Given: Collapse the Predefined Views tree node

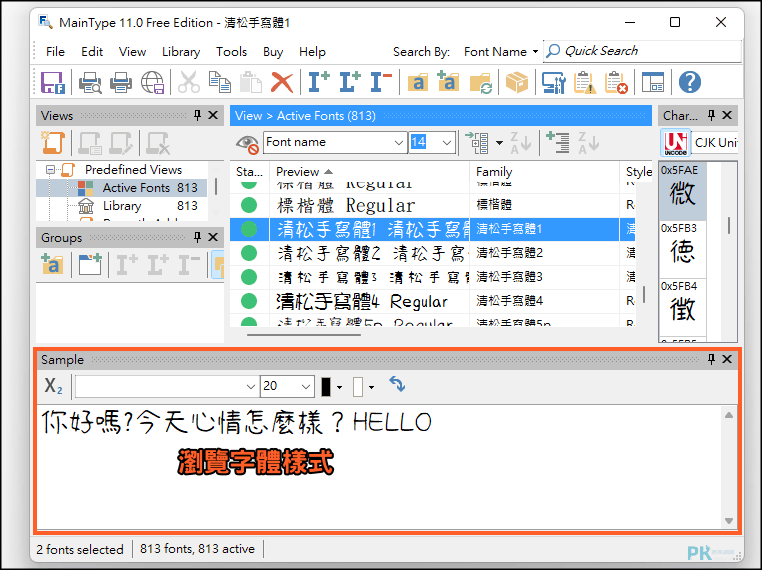Looking at the screenshot, I should (x=50, y=170).
